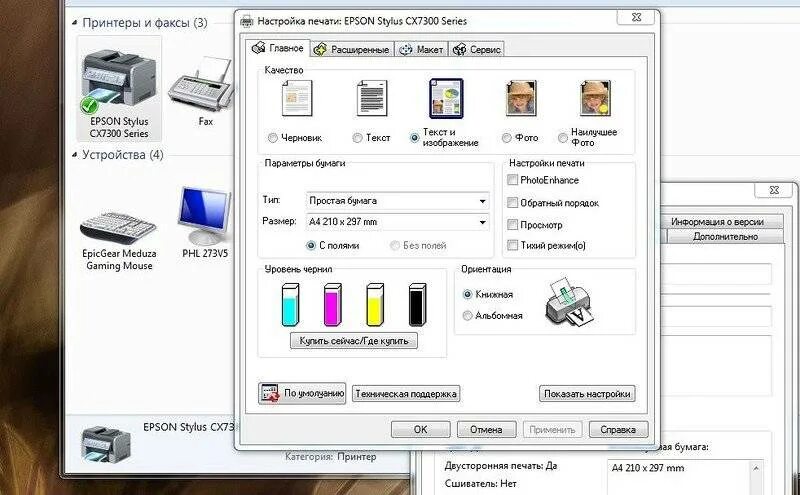The height and width of the screenshot is (495, 800).
Task: Click the Best Photo quality picture icon
Action: coord(595,98)
